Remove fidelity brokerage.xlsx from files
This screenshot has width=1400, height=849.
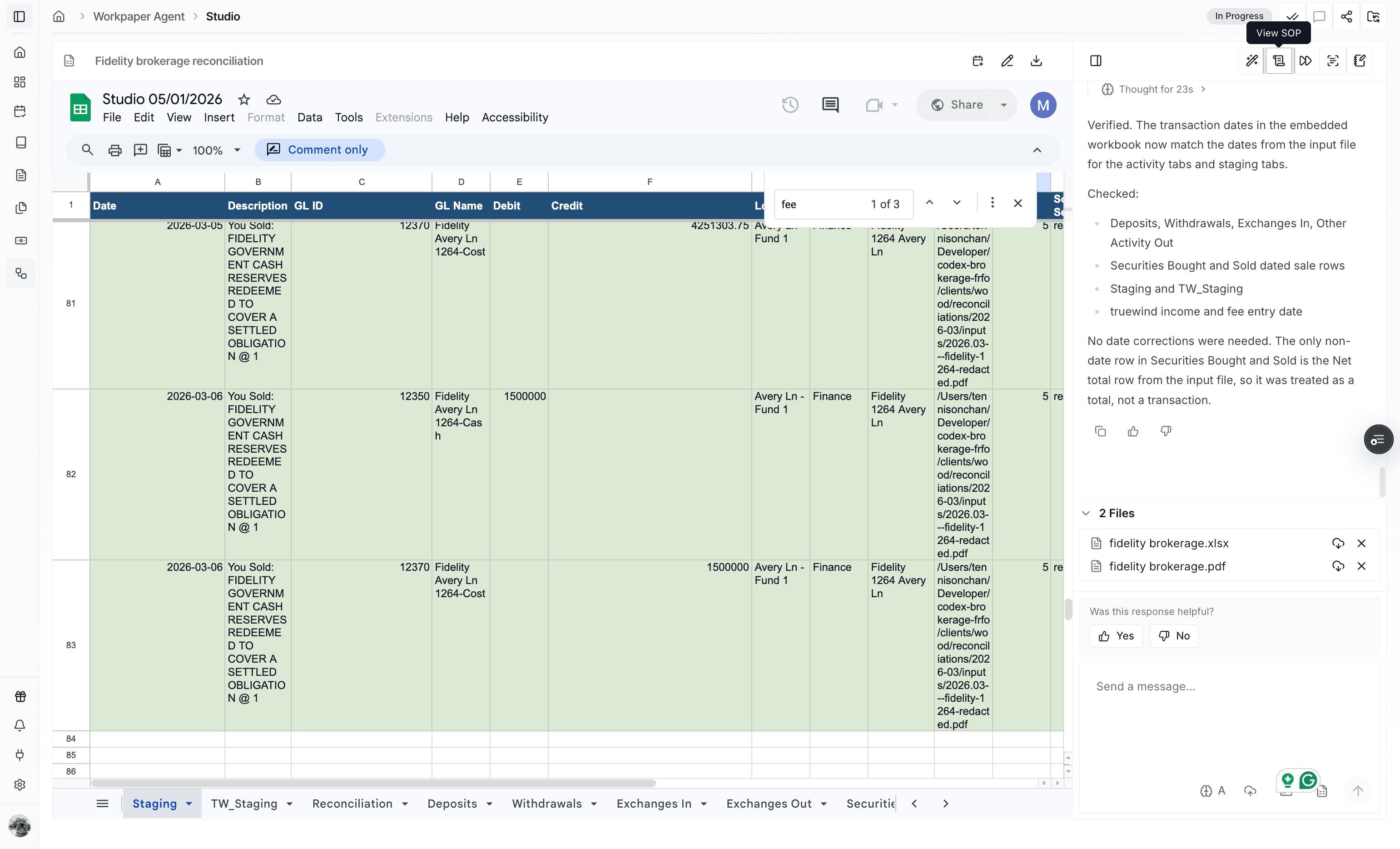1361,544
